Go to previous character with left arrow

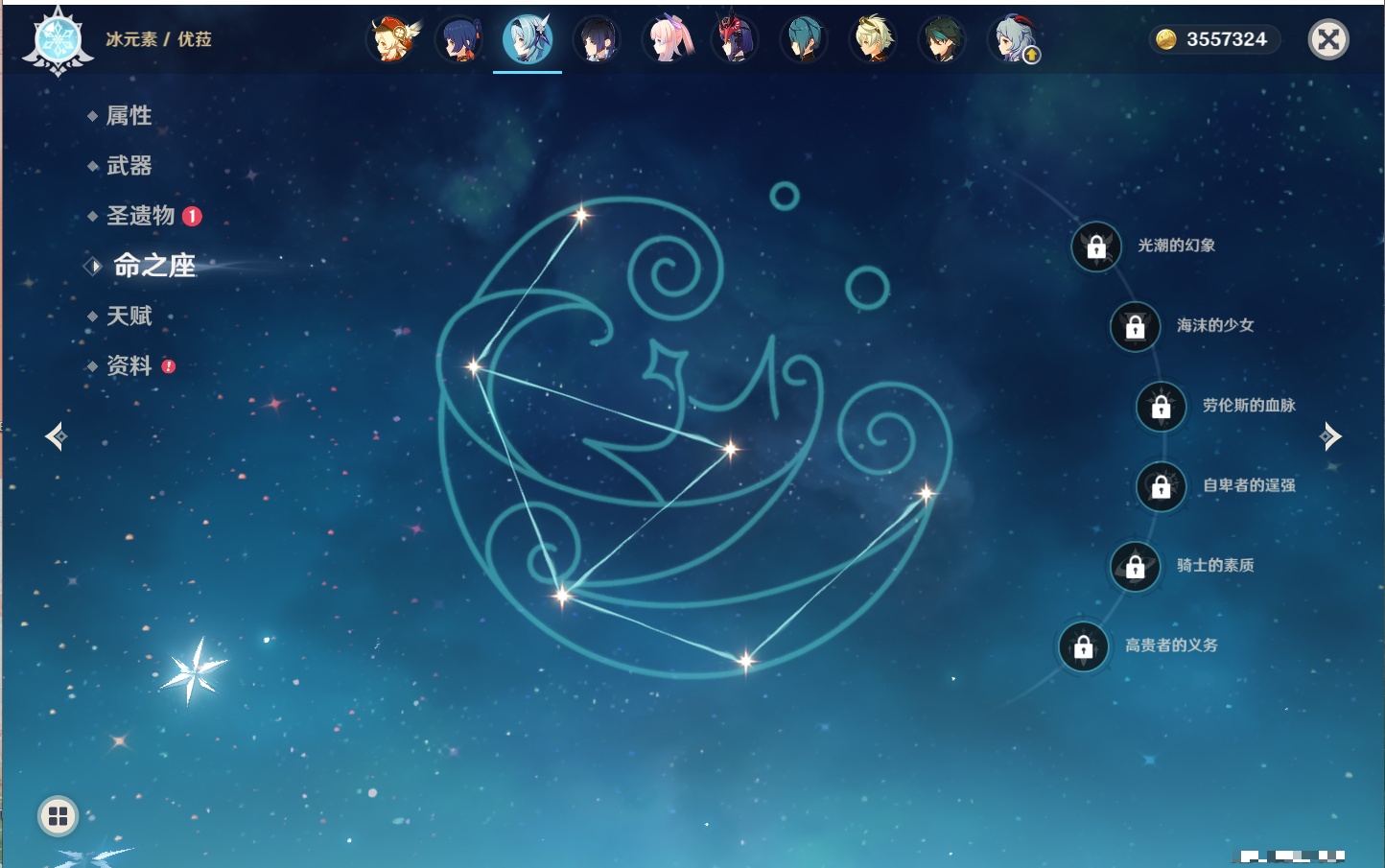click(56, 436)
